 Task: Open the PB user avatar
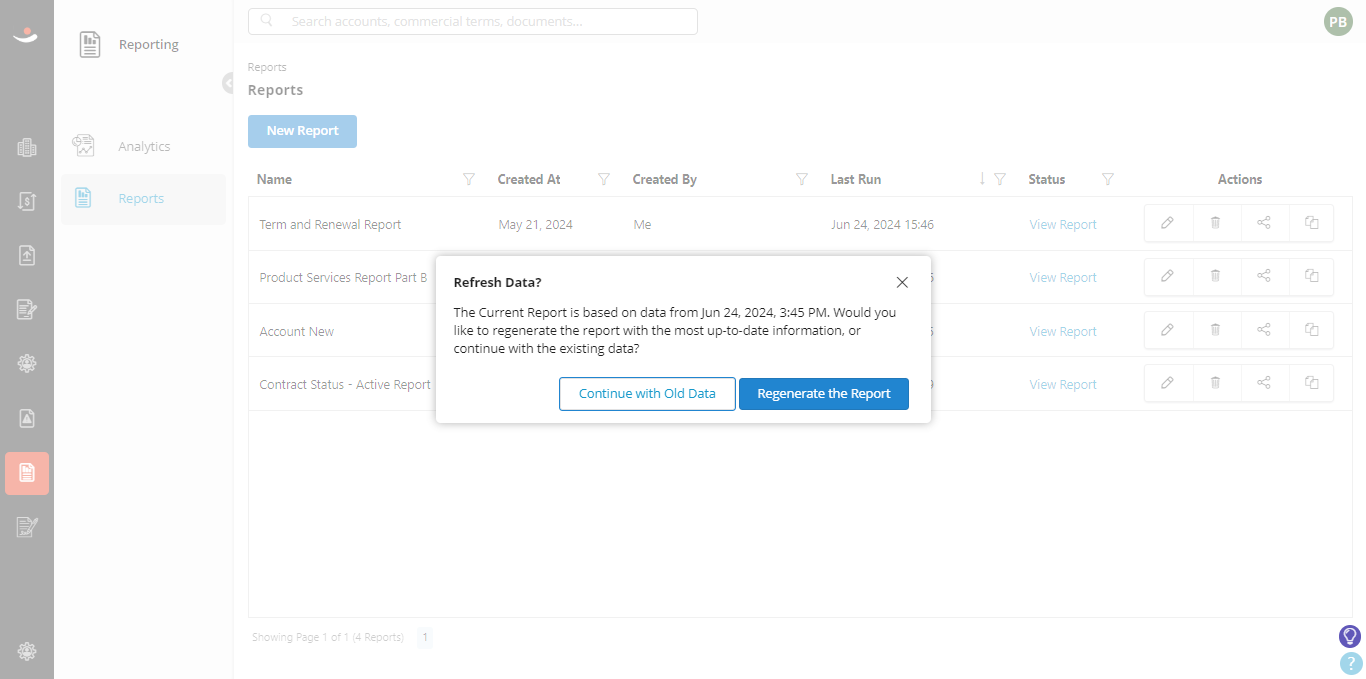click(x=1338, y=22)
